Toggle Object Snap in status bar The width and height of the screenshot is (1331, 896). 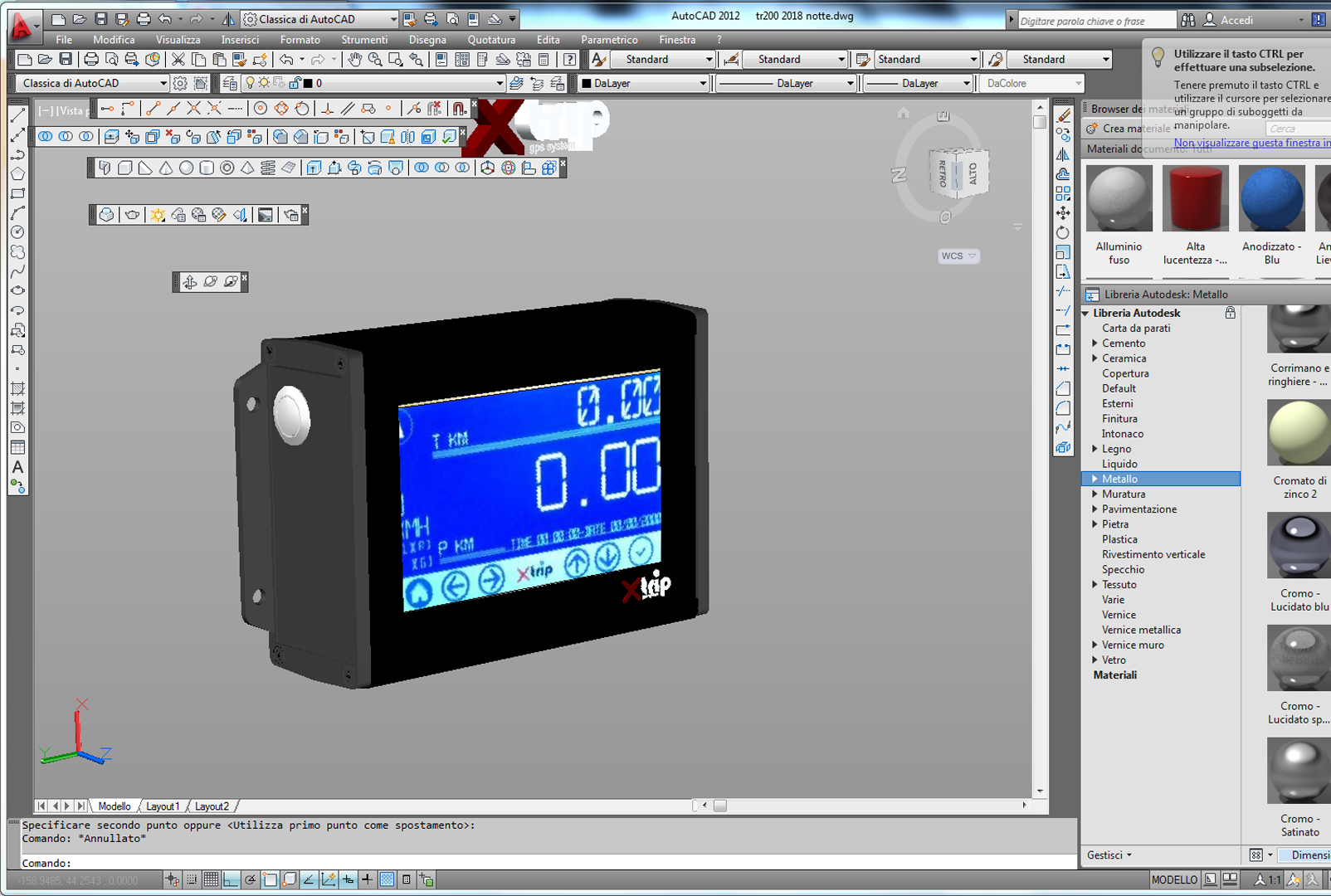[270, 879]
